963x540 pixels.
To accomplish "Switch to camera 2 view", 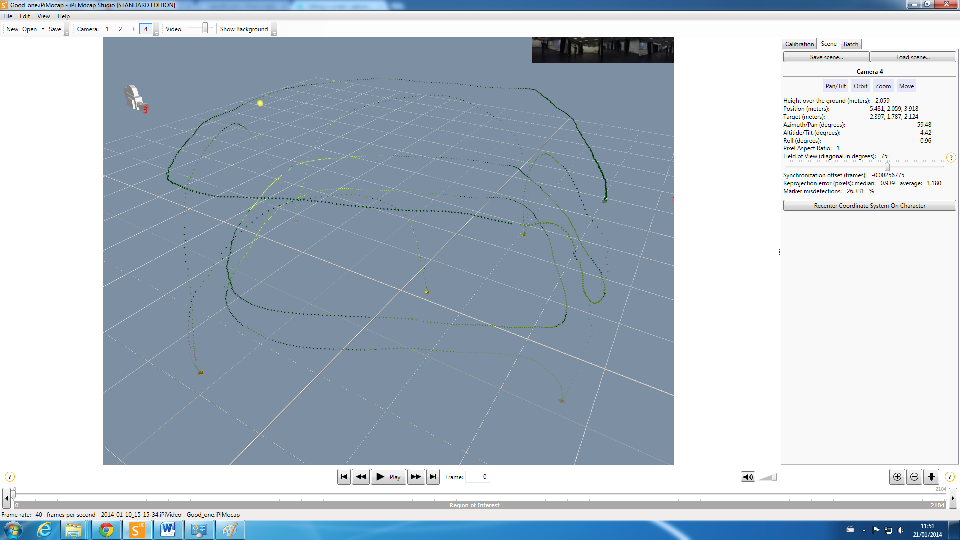I will click(x=120, y=29).
